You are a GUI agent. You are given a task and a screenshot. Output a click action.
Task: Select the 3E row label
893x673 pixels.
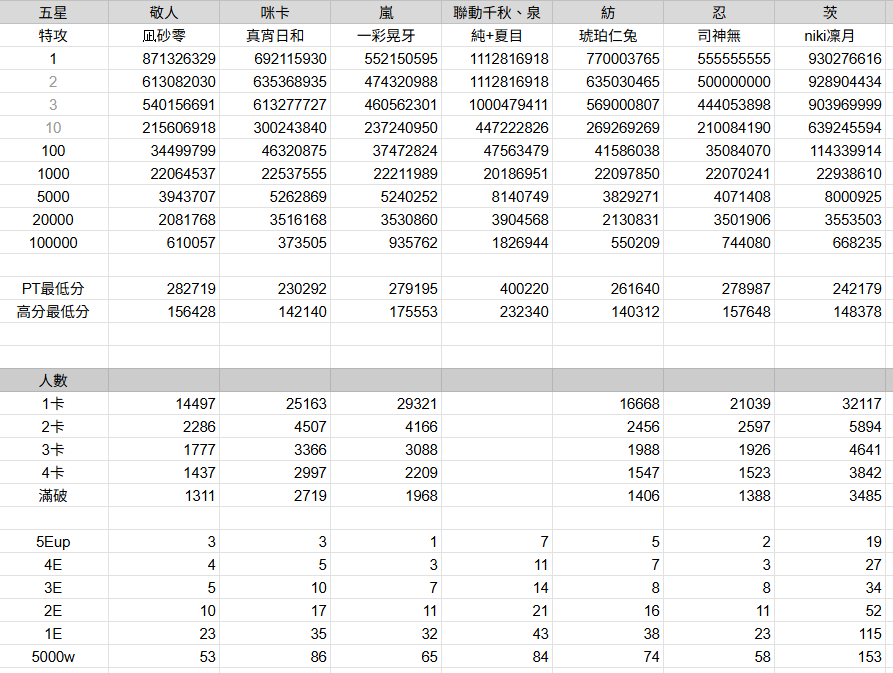coord(53,588)
